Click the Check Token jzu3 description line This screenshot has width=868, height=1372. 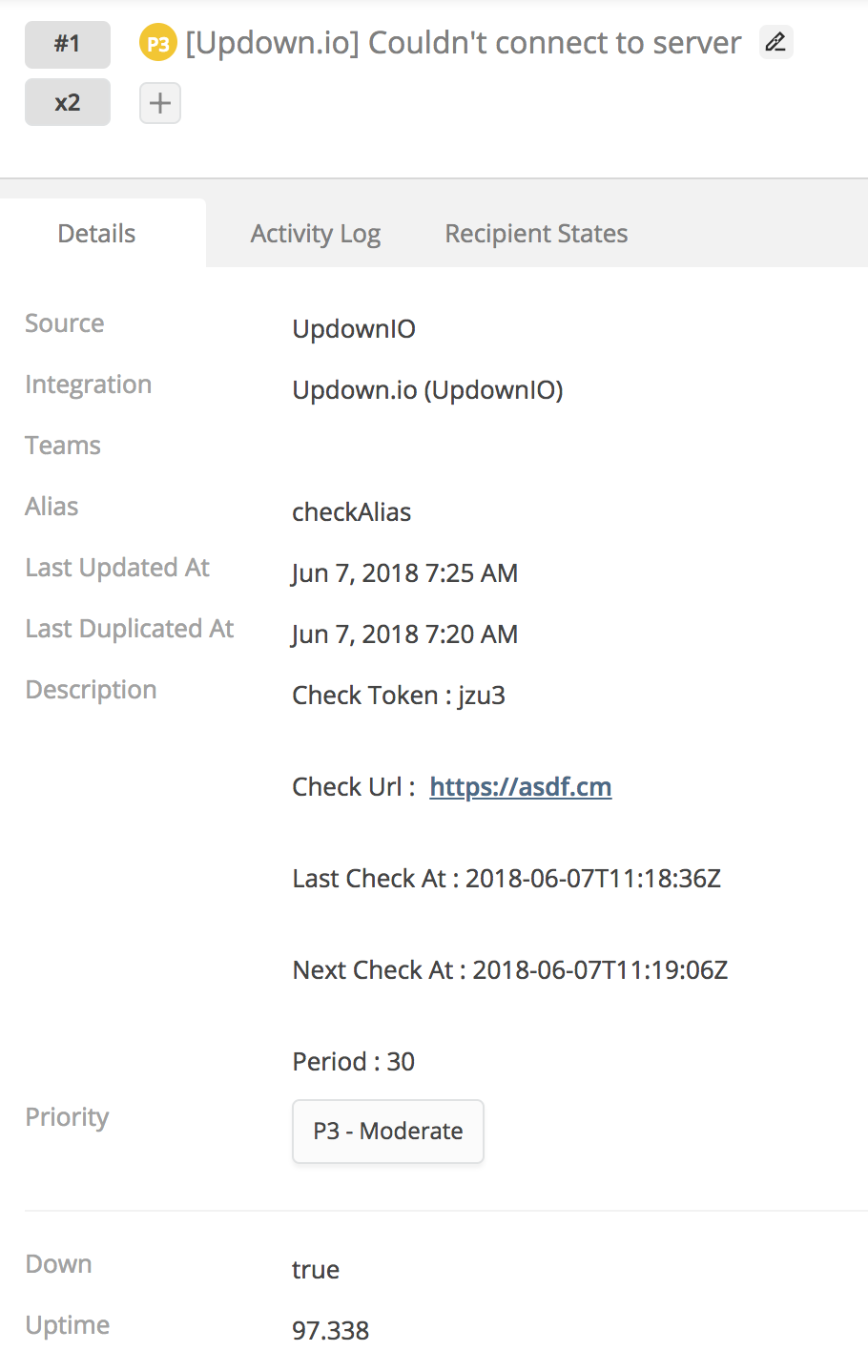pyautogui.click(x=399, y=696)
